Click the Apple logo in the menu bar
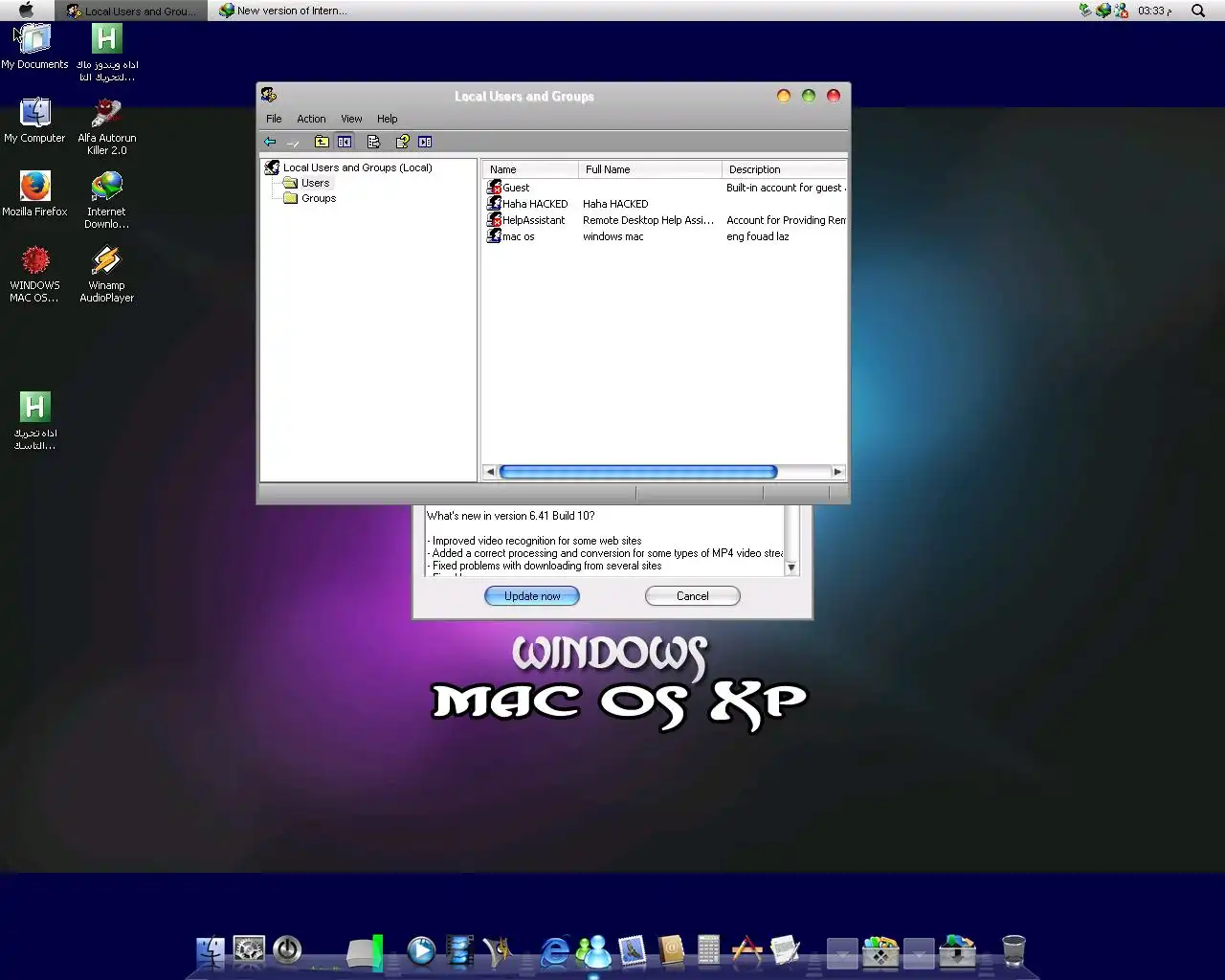Image resolution: width=1225 pixels, height=980 pixels. click(x=26, y=11)
